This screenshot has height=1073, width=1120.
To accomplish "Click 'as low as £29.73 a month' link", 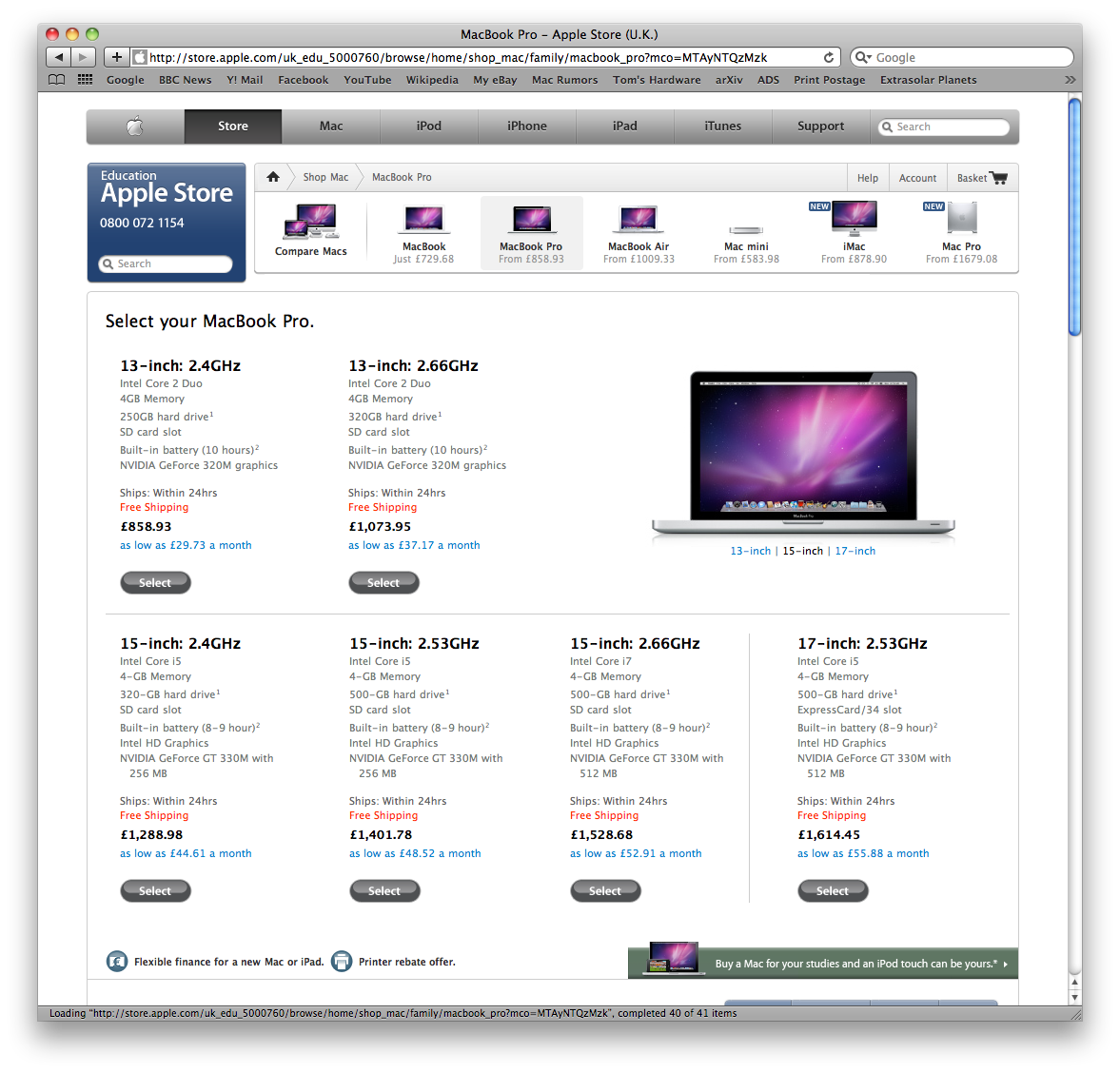I will click(186, 545).
